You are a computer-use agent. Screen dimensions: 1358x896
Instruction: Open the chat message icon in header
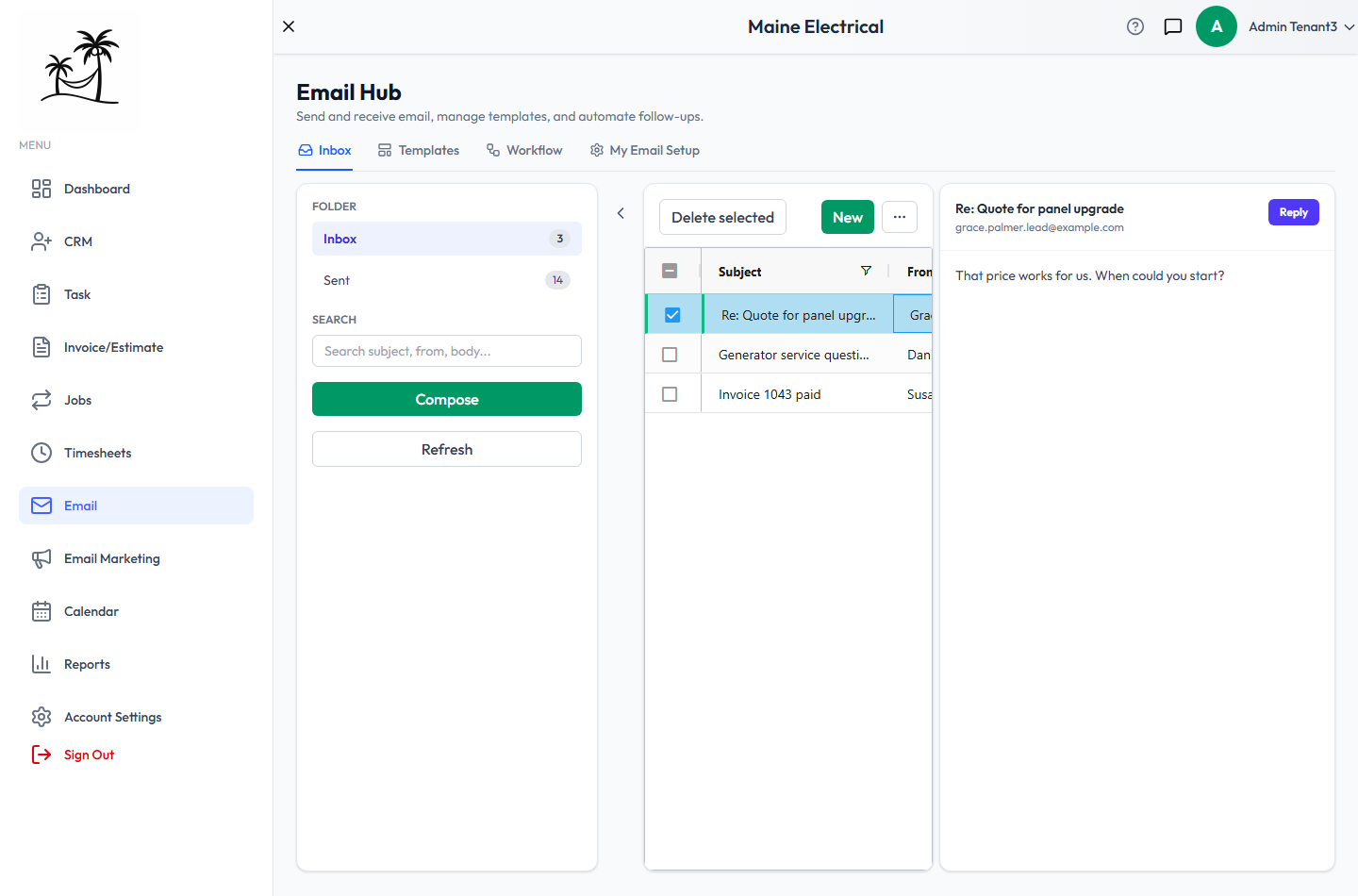pos(1173,26)
